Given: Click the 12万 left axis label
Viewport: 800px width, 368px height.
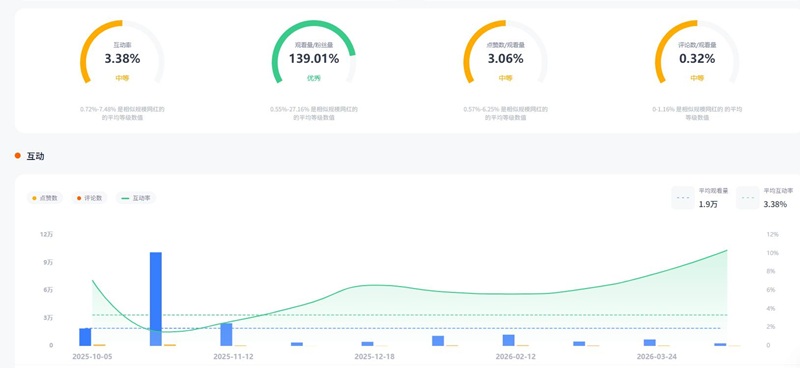Looking at the screenshot, I should coord(46,234).
